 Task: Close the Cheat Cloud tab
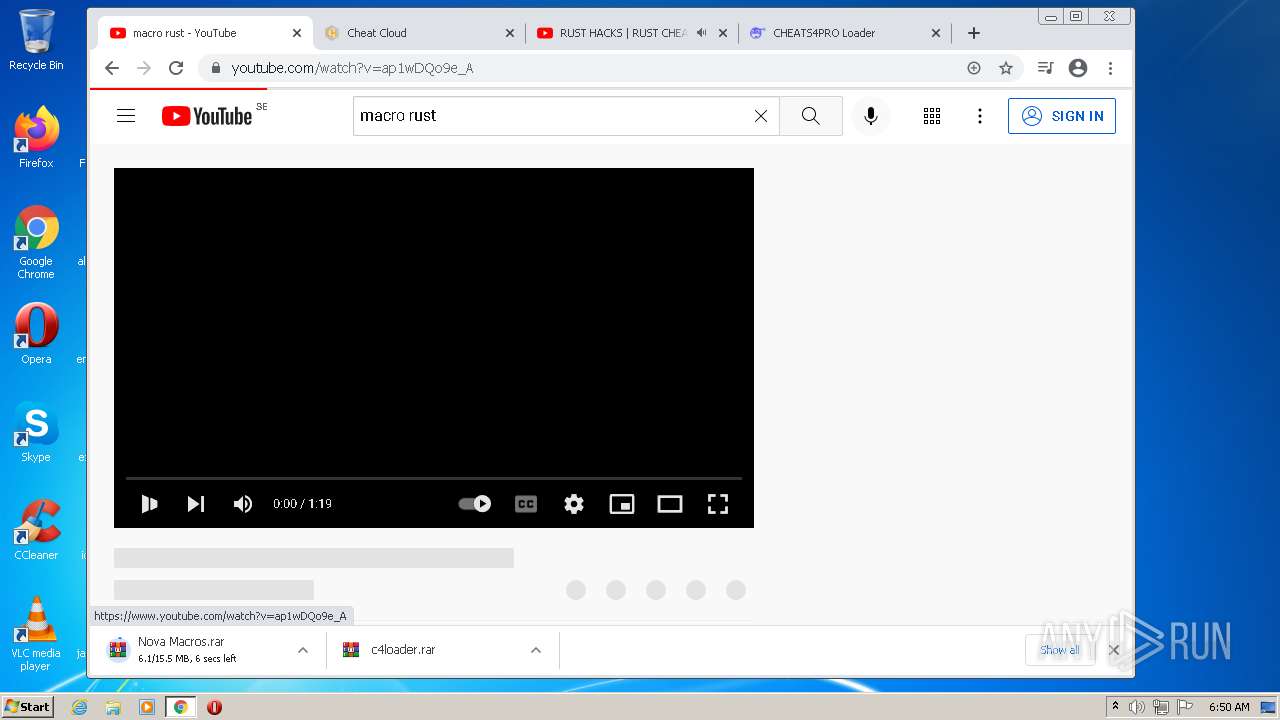point(510,33)
